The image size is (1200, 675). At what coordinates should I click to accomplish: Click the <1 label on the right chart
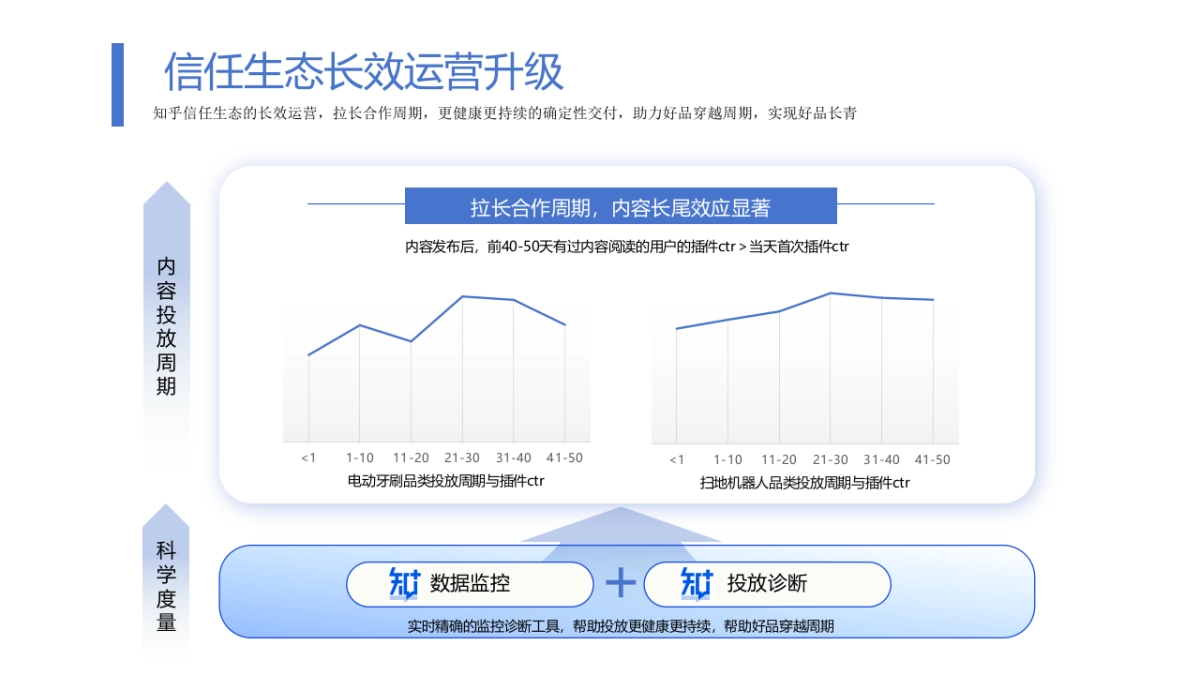point(676,459)
